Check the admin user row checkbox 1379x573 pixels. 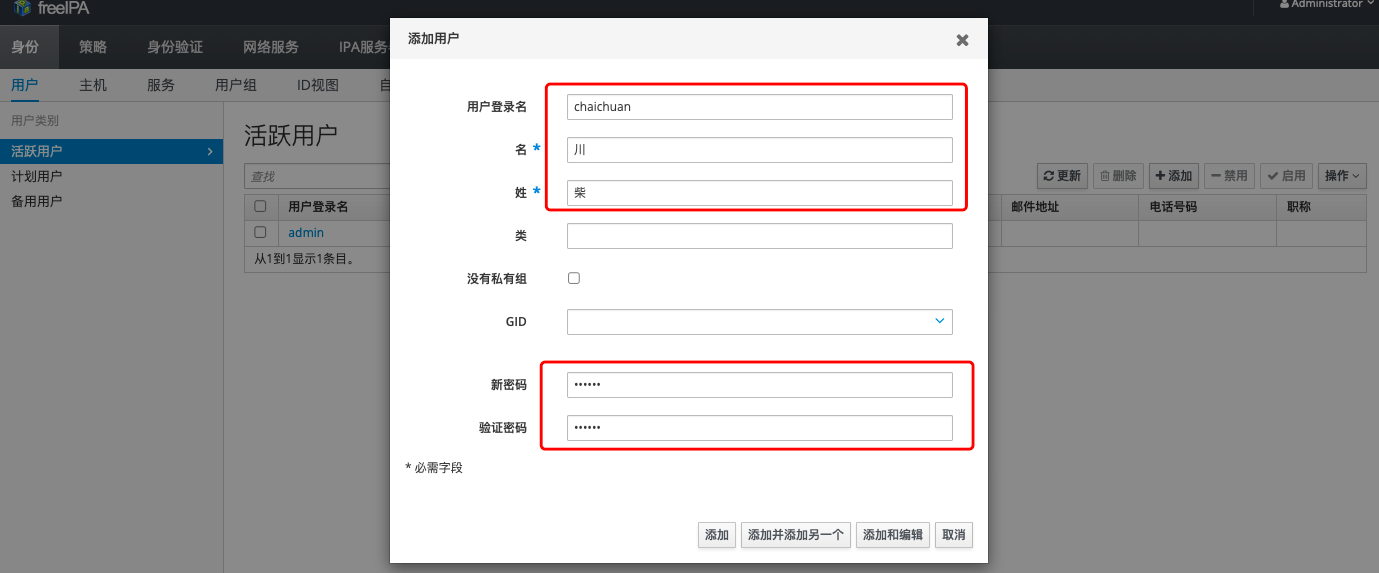(260, 232)
